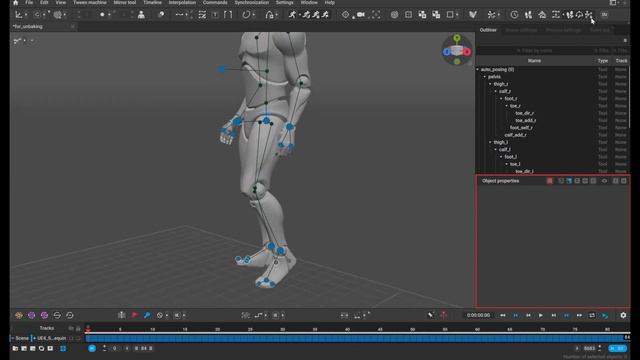The width and height of the screenshot is (640, 360).
Task: Step to previous frame
Action: pos(528,315)
